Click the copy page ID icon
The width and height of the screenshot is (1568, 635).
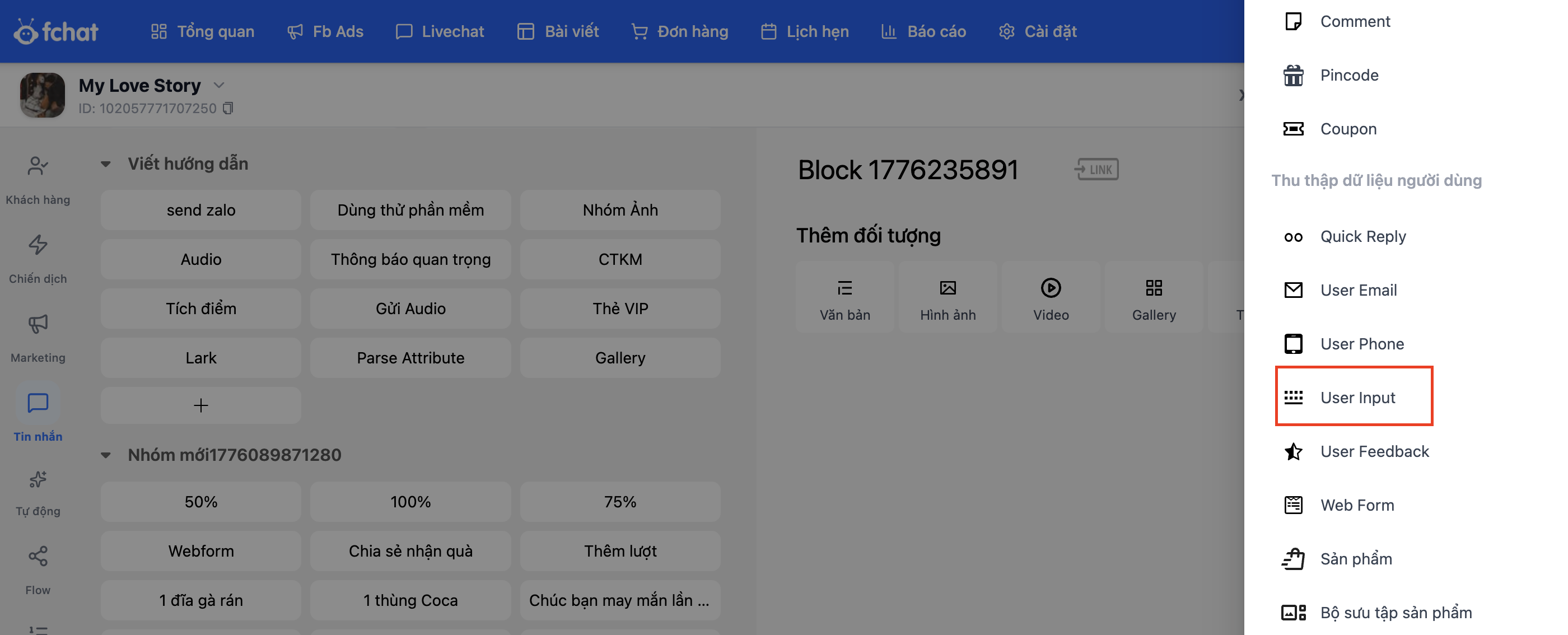tap(228, 108)
